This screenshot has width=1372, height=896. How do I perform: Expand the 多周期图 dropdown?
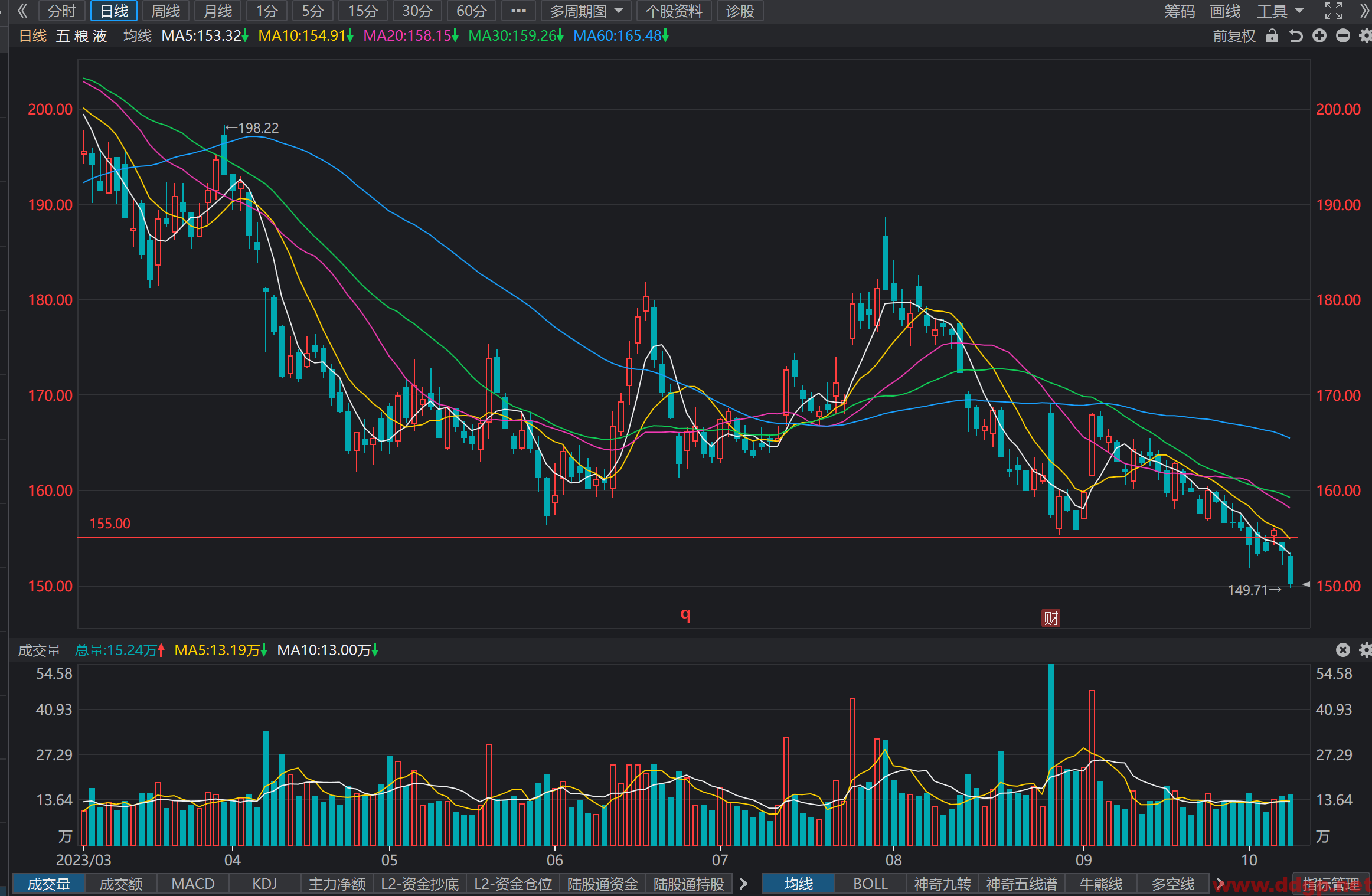click(586, 11)
